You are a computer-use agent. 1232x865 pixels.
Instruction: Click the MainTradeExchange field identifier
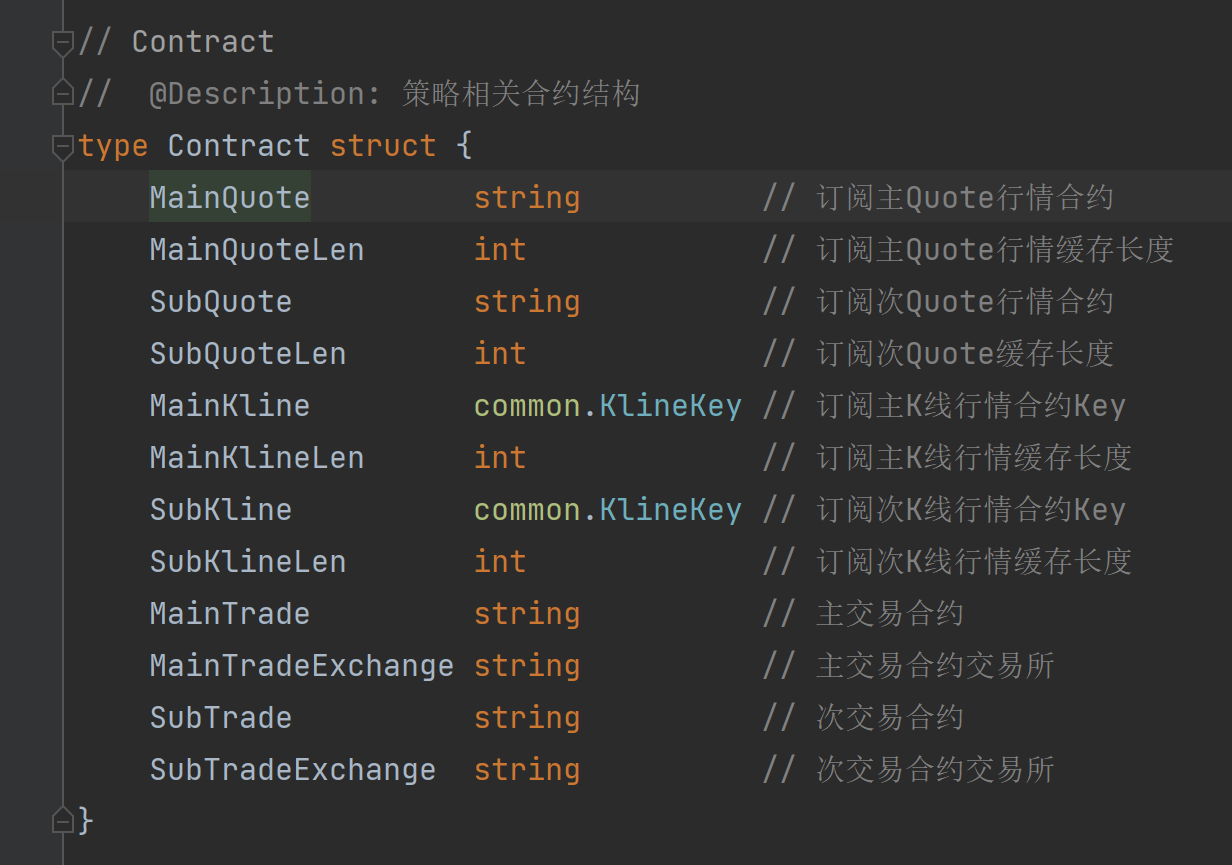(x=302, y=665)
